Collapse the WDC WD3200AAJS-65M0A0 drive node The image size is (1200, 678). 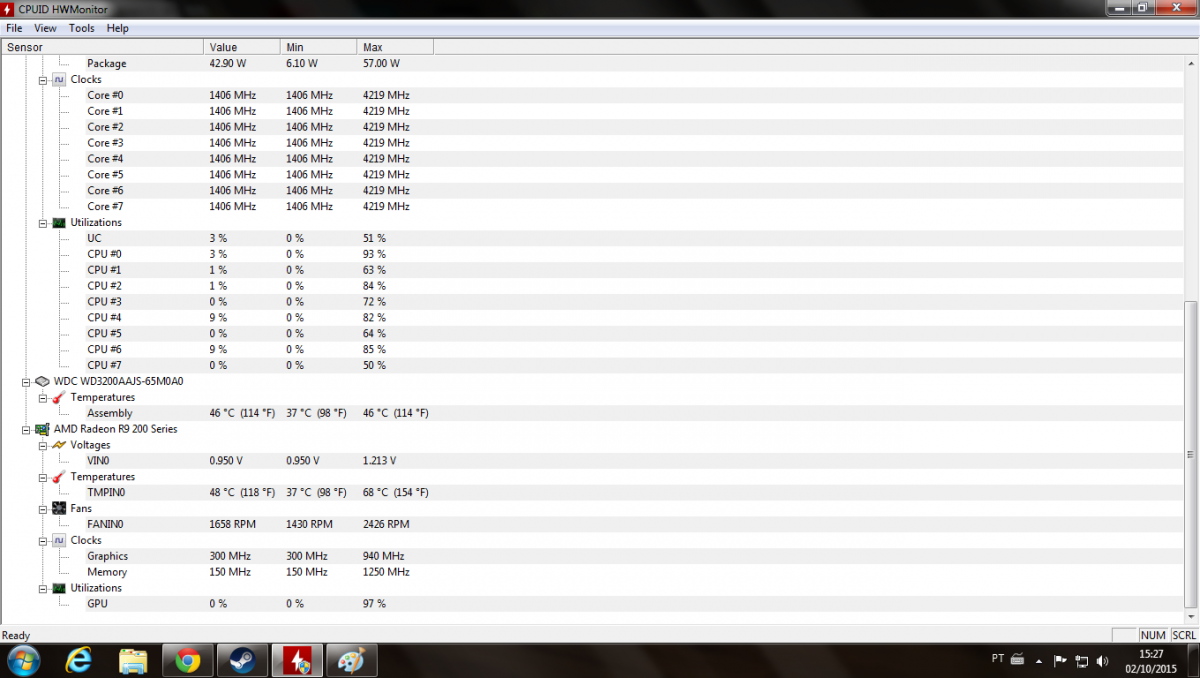pos(26,381)
